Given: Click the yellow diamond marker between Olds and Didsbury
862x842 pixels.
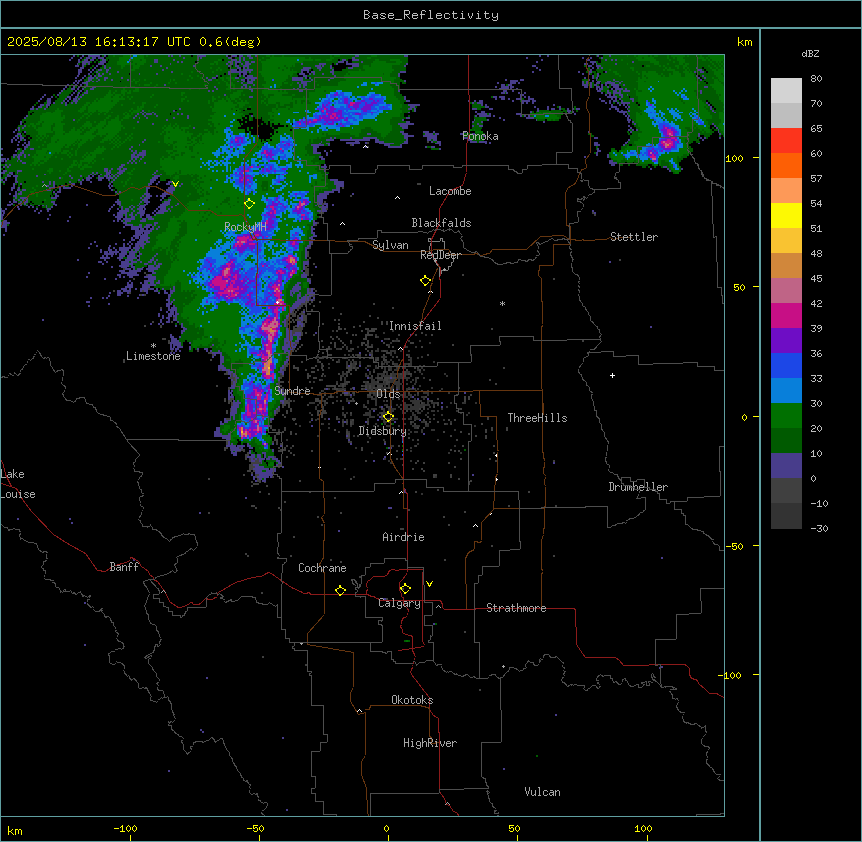Looking at the screenshot, I should click(388, 417).
